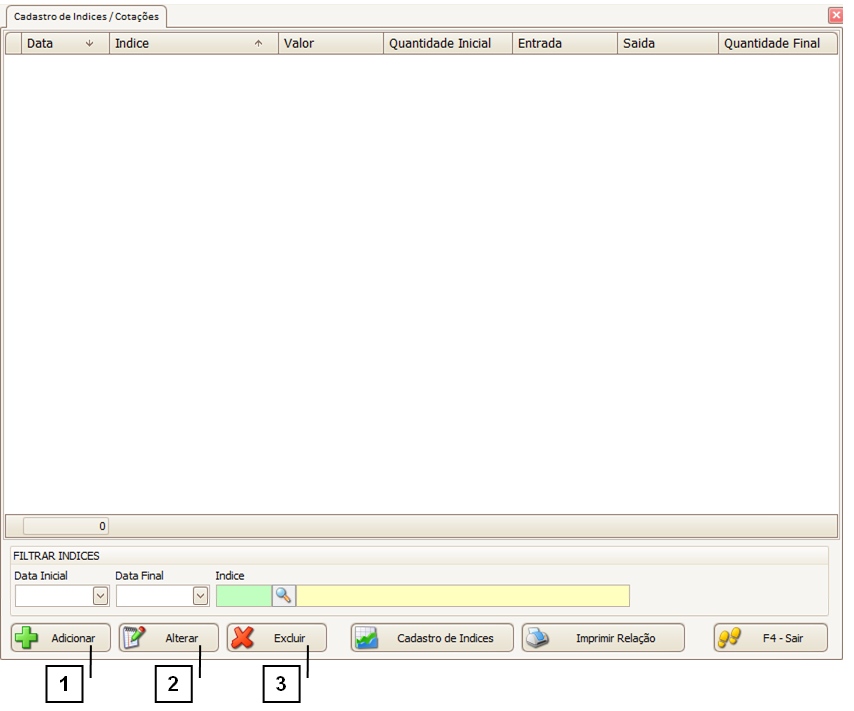The image size is (854, 711).
Task: Click the printer icon on Imprimir Relação
Action: click(x=538, y=638)
